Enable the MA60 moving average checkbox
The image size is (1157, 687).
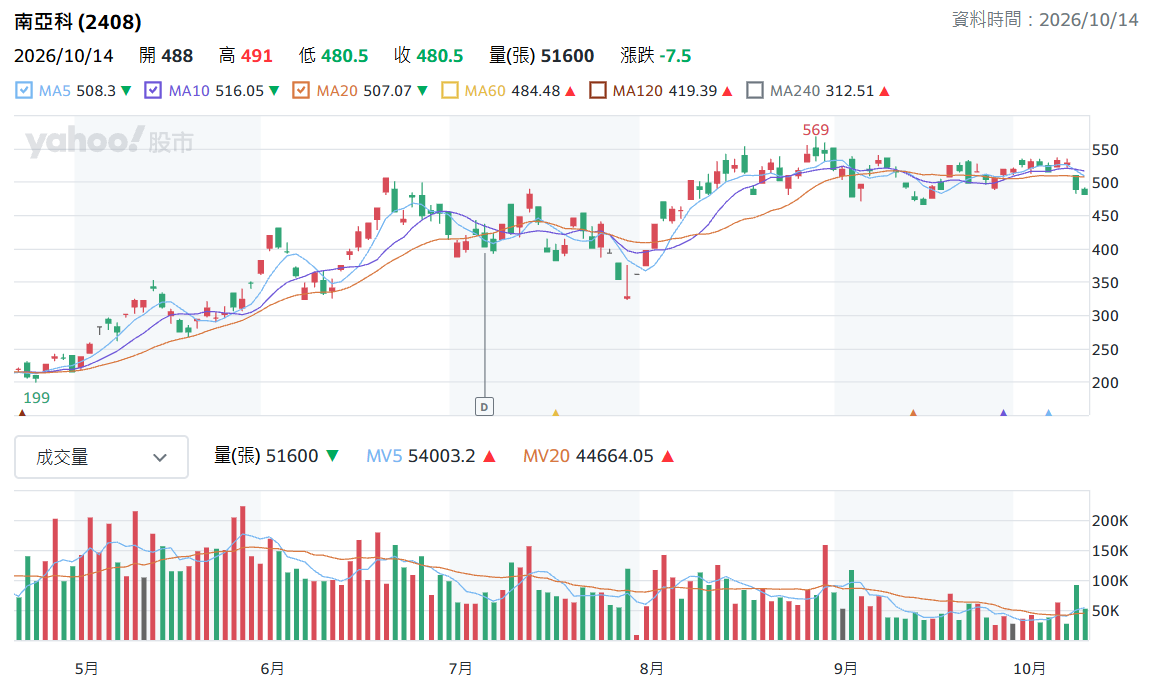[449, 91]
